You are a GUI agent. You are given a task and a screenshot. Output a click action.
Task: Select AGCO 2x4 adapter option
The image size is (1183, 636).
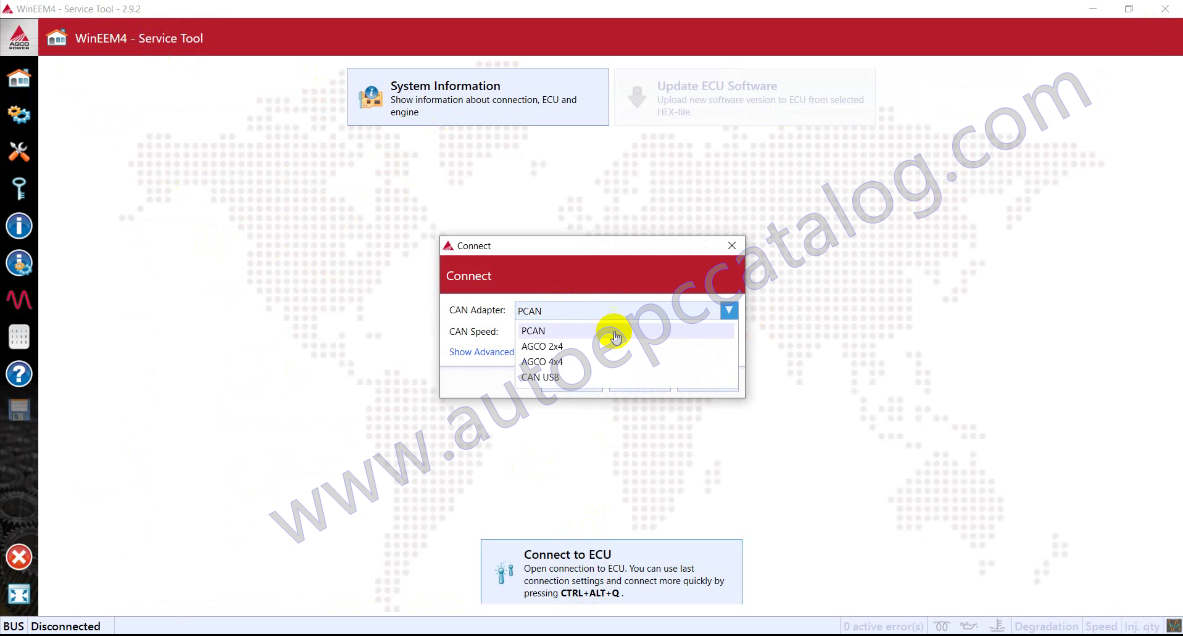(625, 346)
